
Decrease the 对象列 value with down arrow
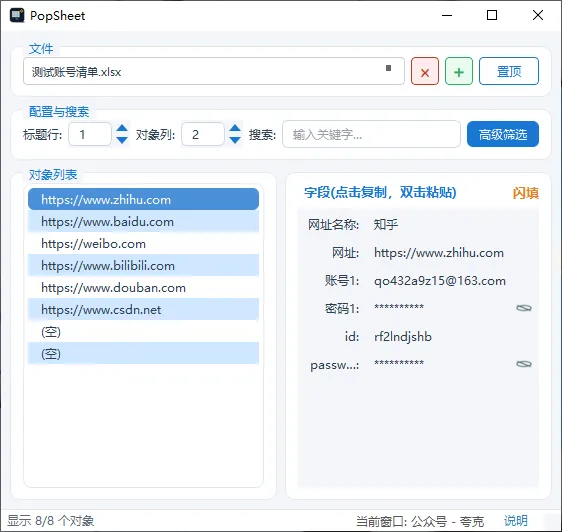pos(235,140)
